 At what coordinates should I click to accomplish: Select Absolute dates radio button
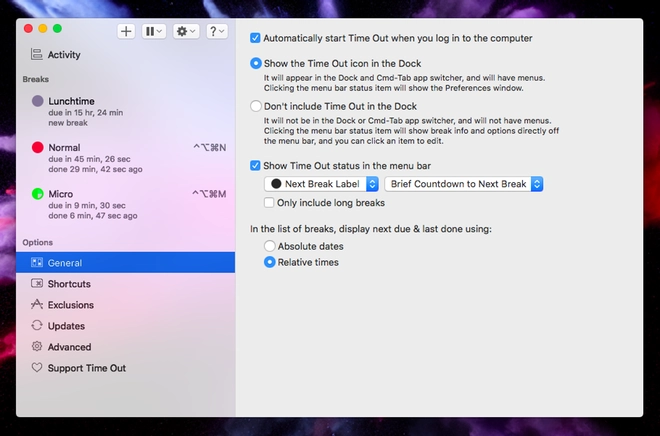[x=269, y=246]
